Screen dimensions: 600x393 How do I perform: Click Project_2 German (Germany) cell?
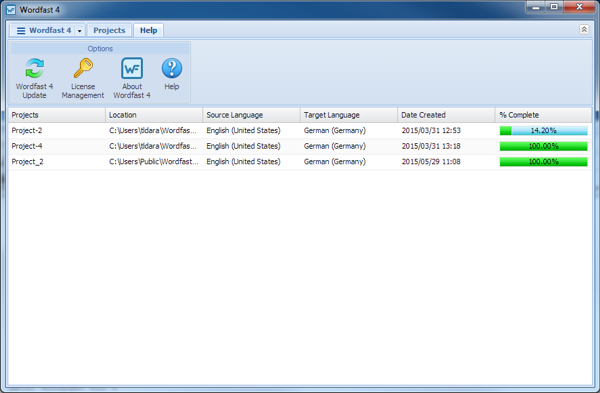[335, 162]
